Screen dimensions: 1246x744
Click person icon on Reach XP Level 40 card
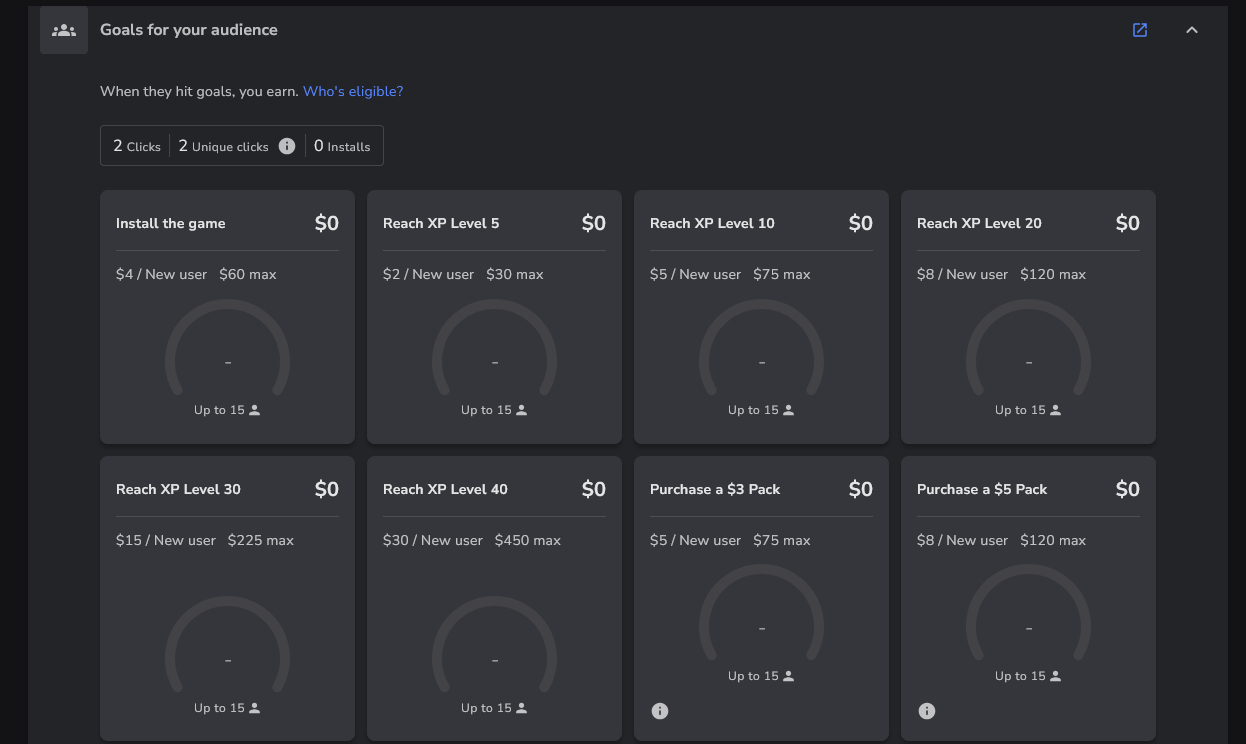[521, 708]
